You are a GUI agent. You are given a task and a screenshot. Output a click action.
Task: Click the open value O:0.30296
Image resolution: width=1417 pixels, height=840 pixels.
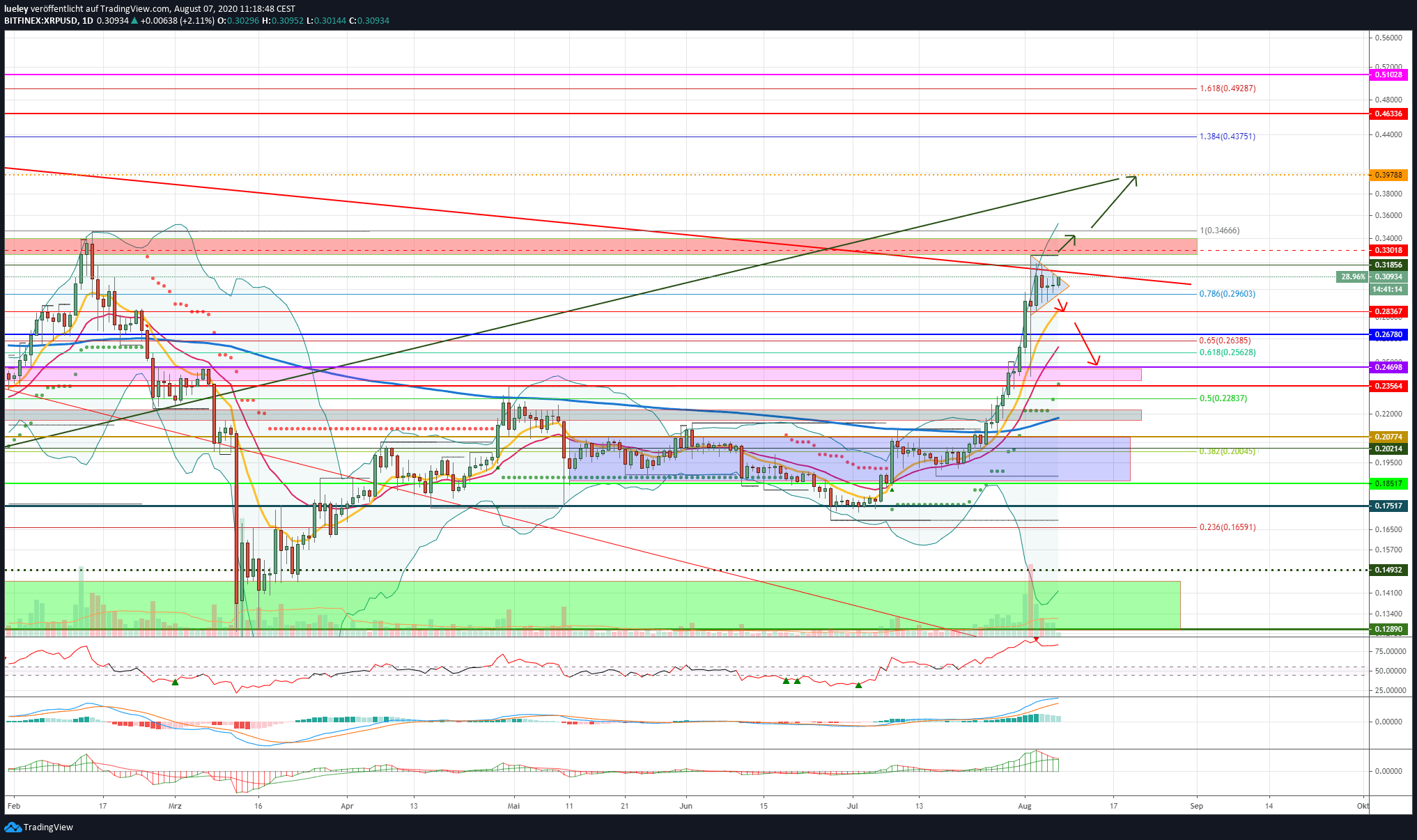(238, 21)
